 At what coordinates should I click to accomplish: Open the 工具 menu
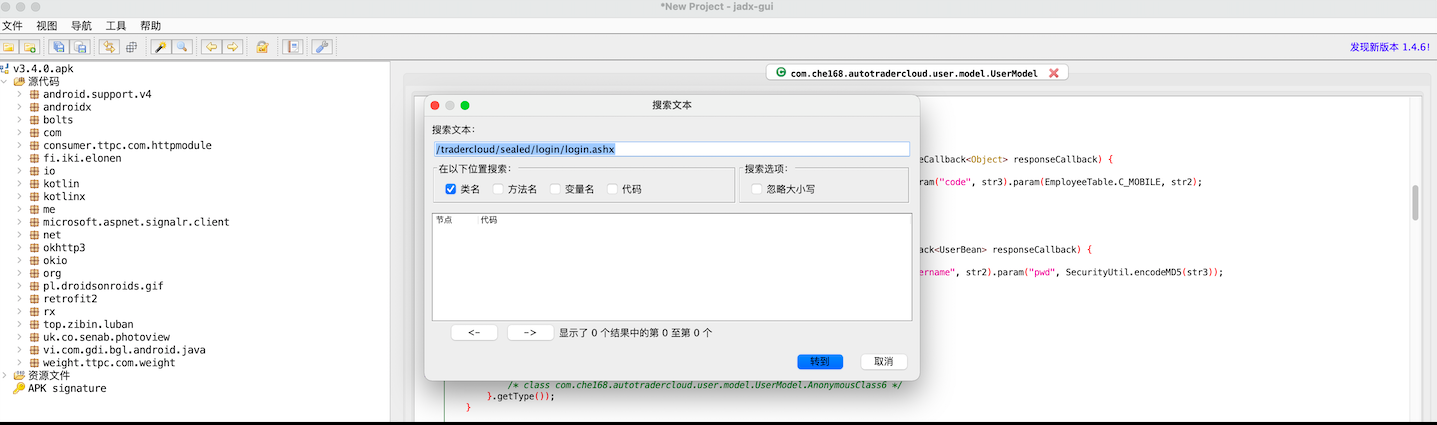(x=116, y=26)
